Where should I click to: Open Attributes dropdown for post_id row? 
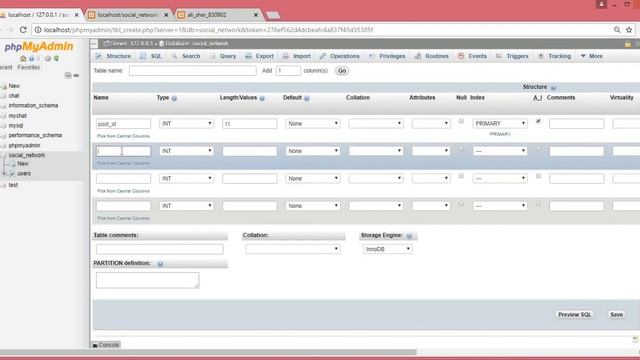point(431,124)
